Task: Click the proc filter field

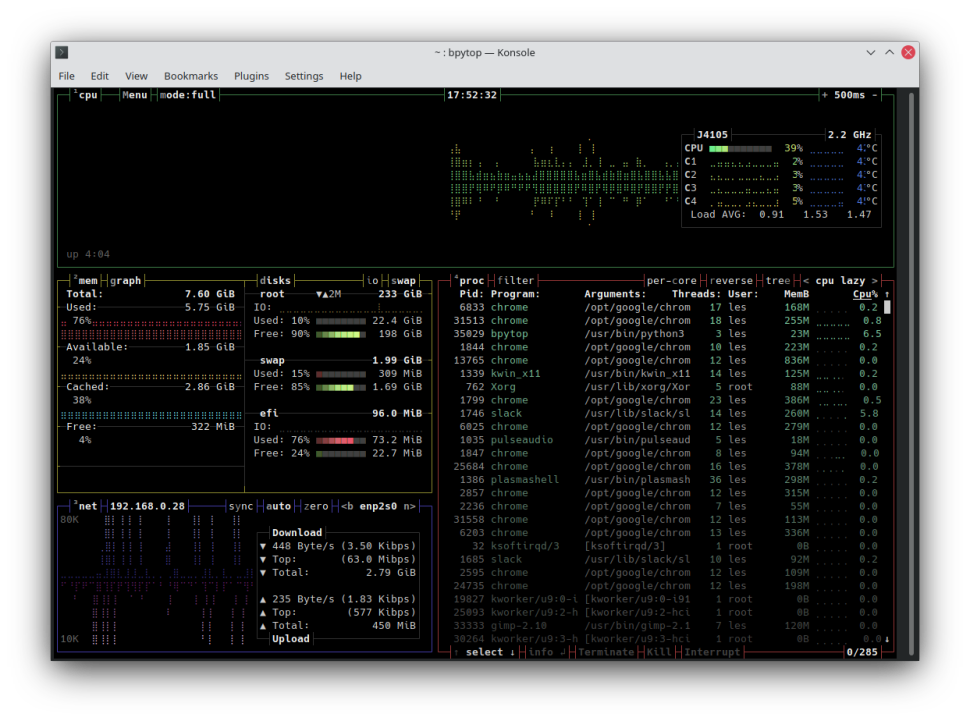Action: pyautogui.click(x=515, y=280)
